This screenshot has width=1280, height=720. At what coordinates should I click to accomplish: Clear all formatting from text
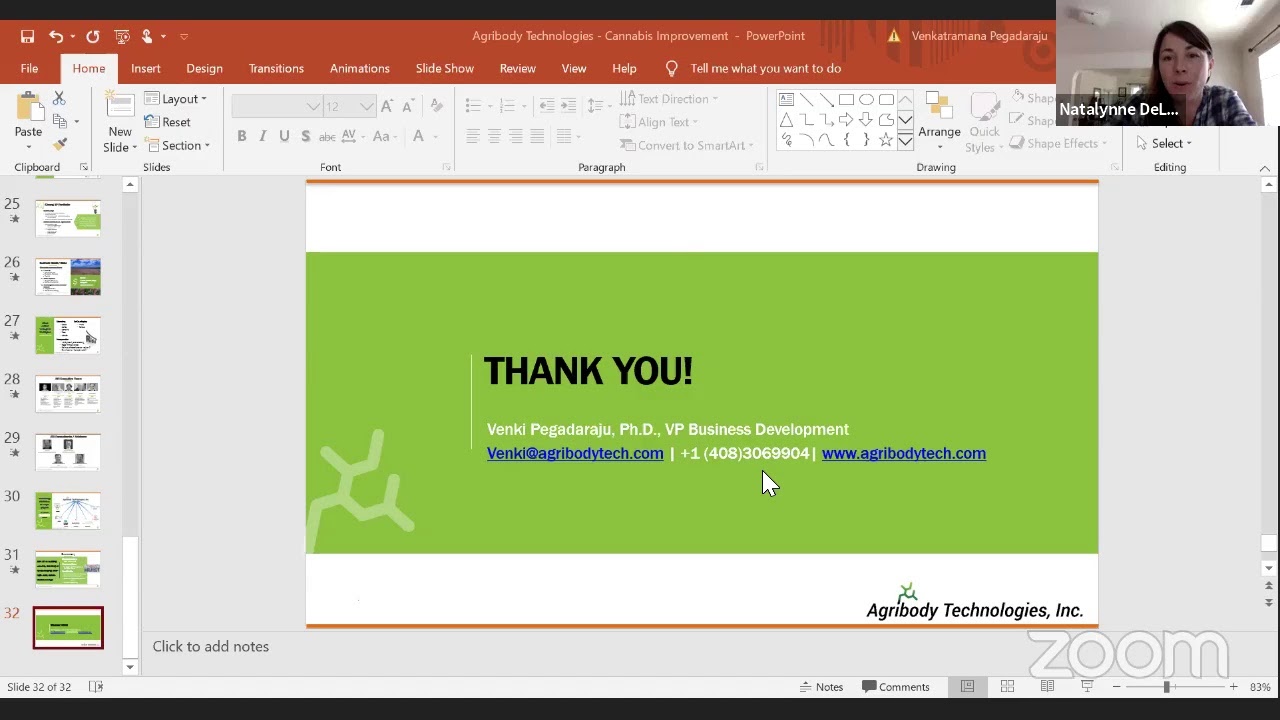[436, 106]
